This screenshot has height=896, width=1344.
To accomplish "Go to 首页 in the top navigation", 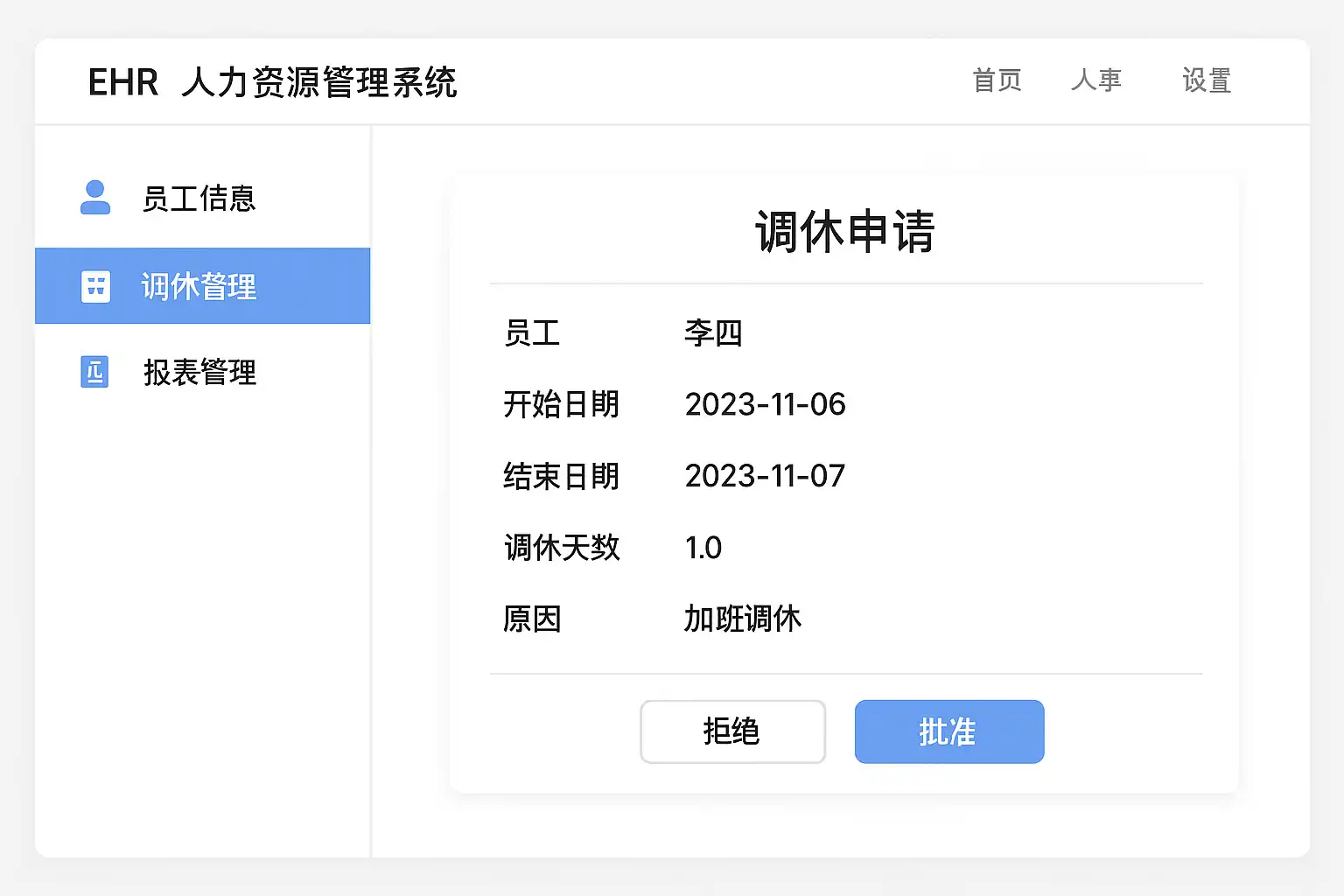I will [997, 80].
